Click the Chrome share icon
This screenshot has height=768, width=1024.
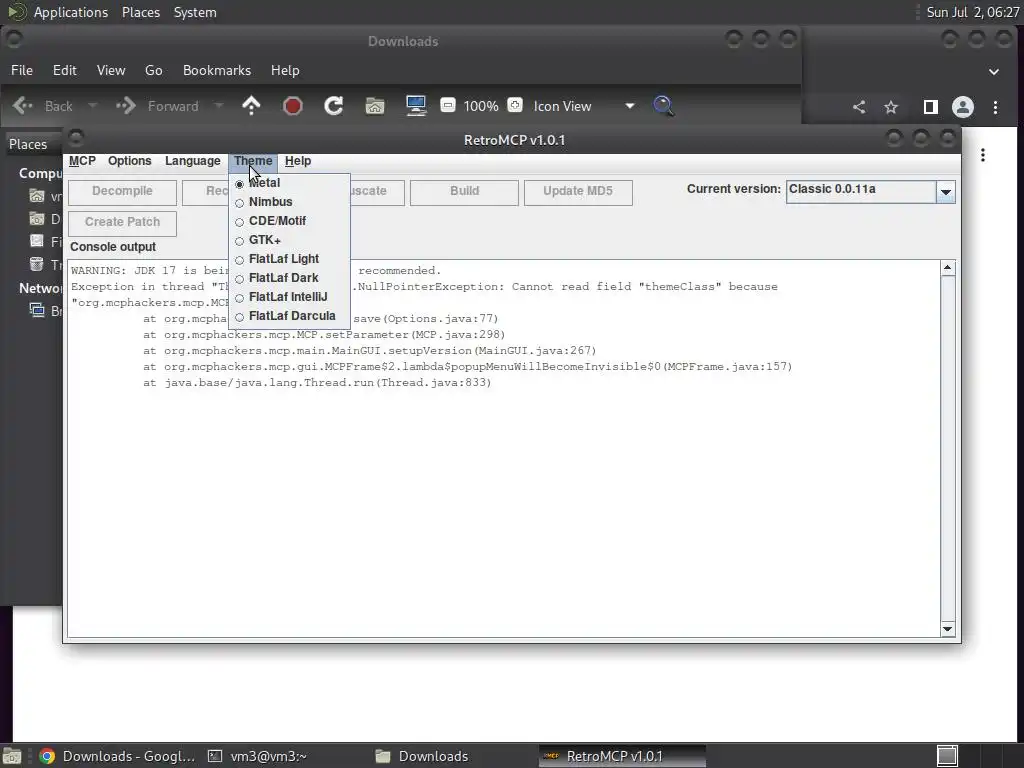(x=859, y=107)
